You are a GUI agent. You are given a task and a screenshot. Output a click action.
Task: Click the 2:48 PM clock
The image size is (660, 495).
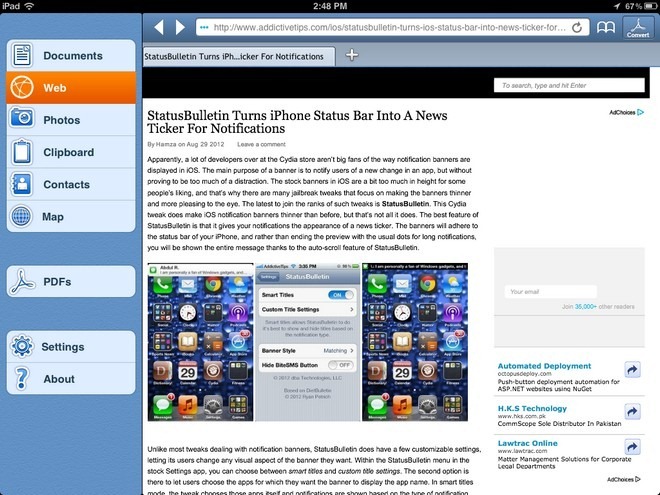point(330,6)
